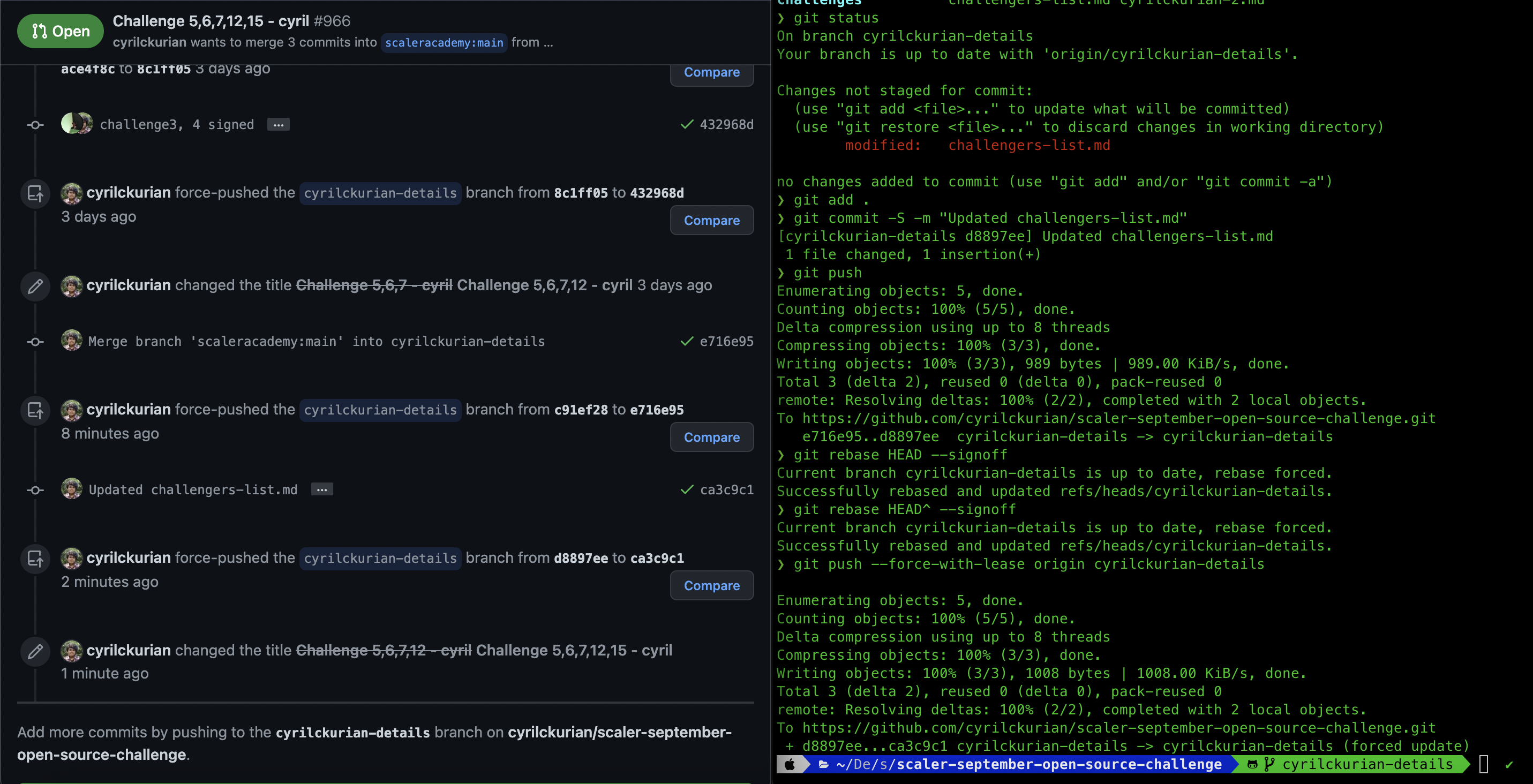Click Compare at the top of the timeline
The image size is (1533, 784).
[x=711, y=72]
